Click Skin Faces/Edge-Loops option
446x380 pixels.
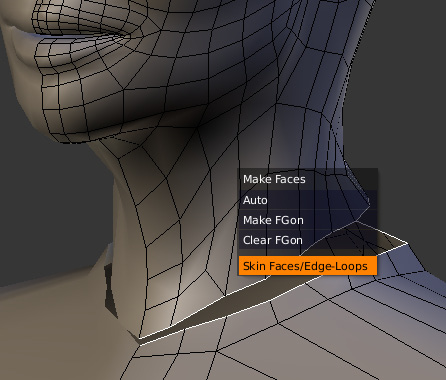(308, 266)
